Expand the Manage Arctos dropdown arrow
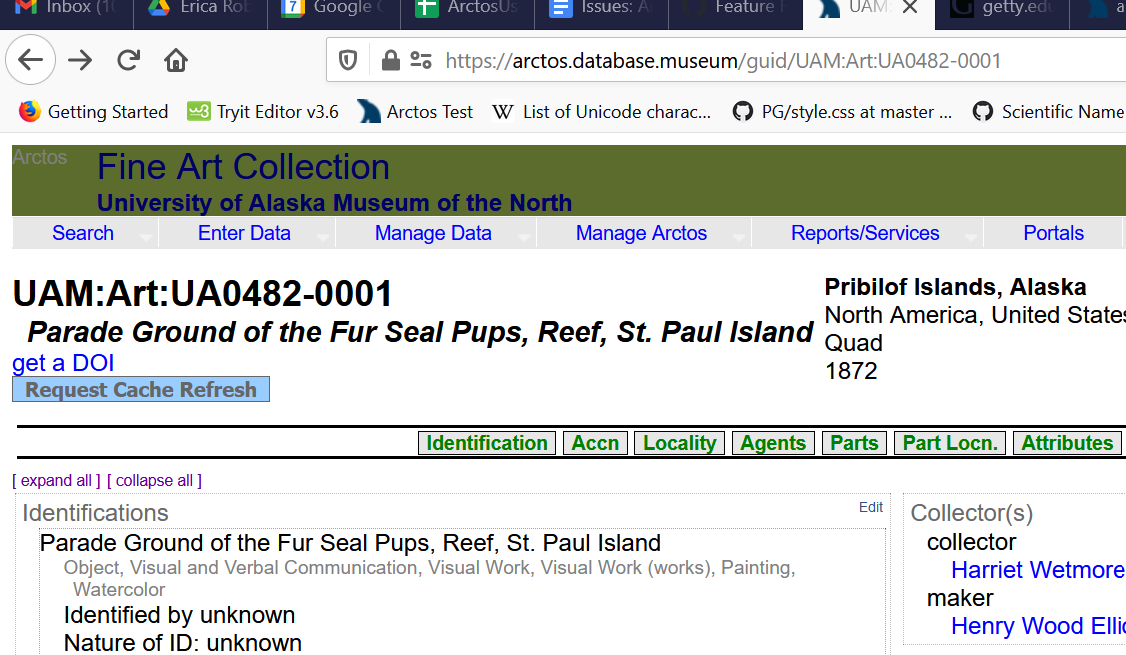The width and height of the screenshot is (1126, 655). pos(739,238)
